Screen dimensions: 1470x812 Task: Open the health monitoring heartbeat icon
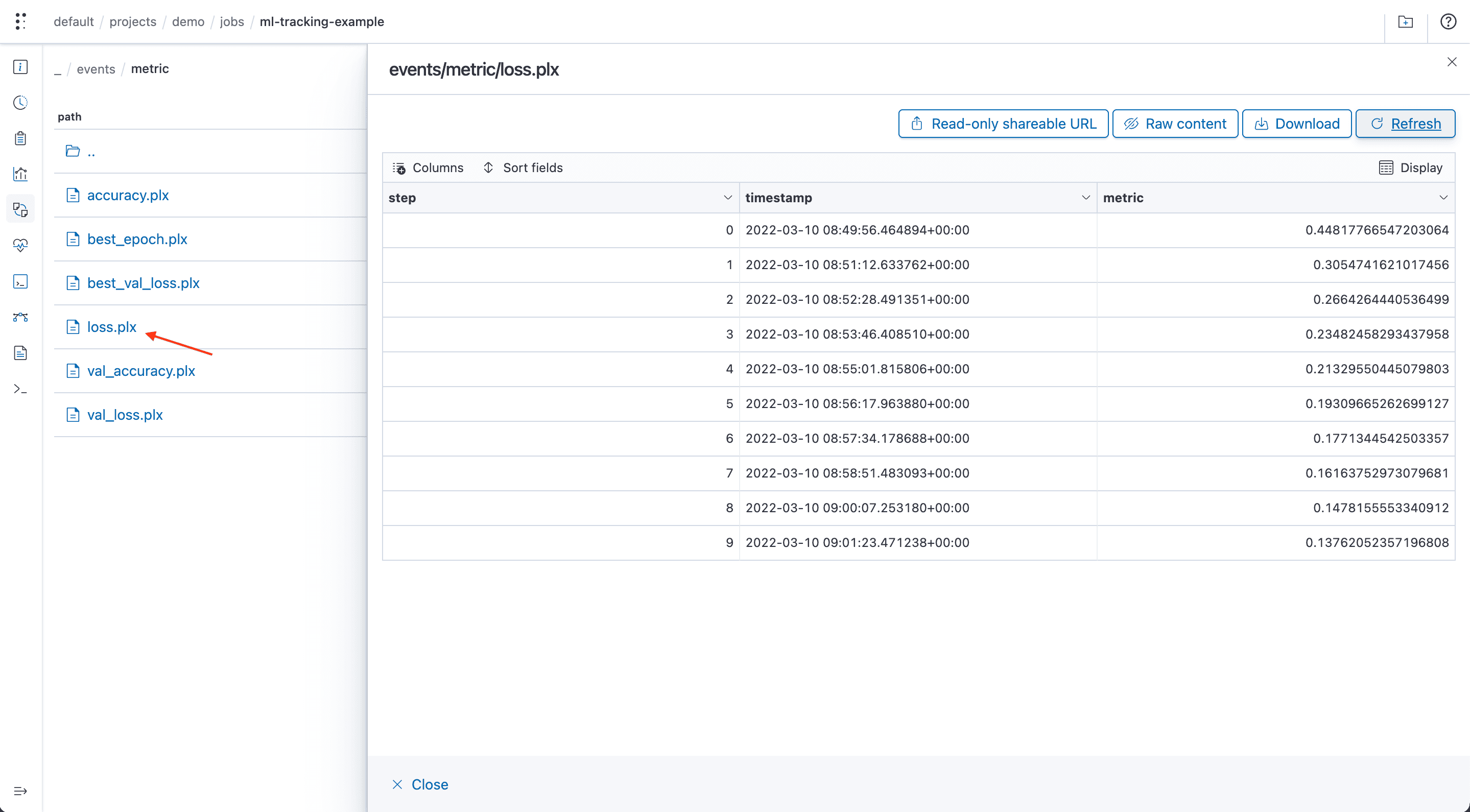20,245
